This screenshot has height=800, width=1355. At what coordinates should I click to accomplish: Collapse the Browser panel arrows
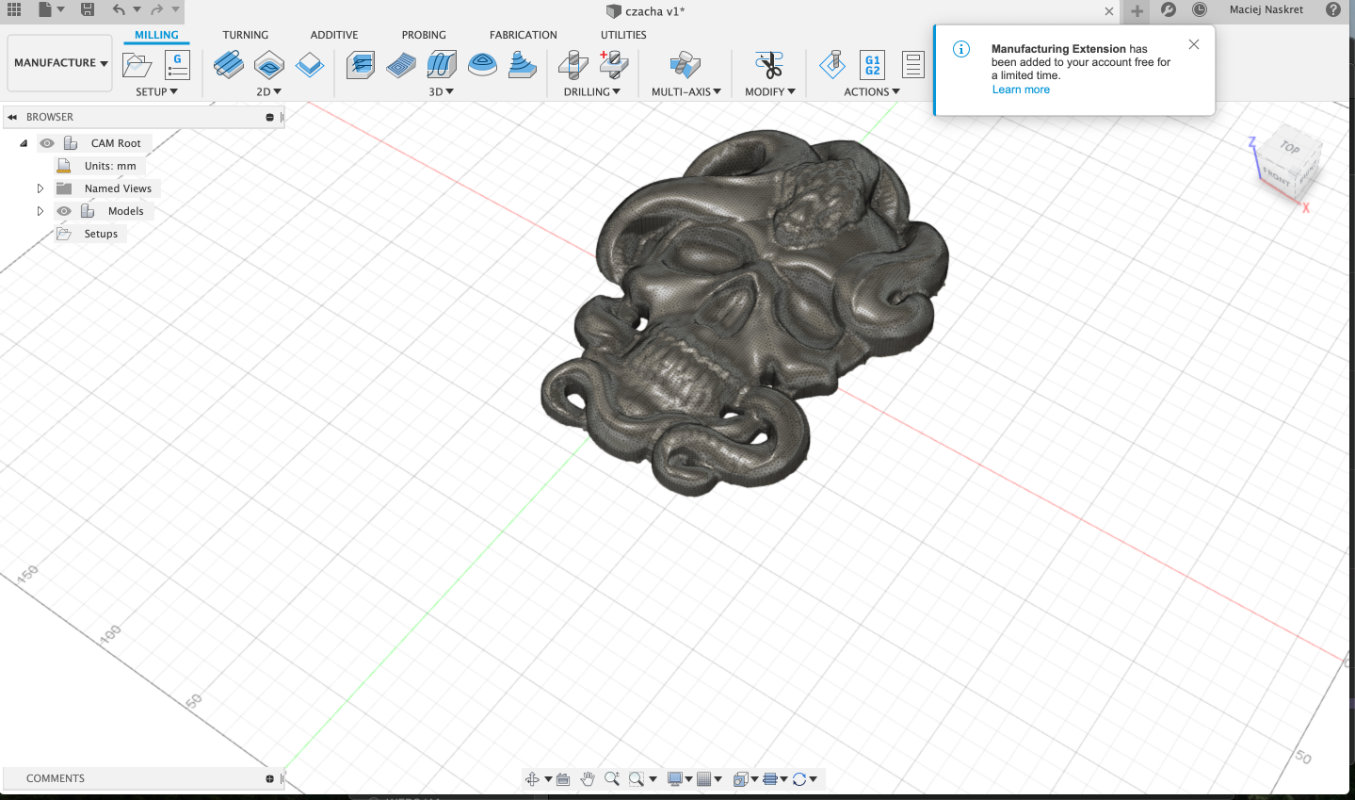(x=12, y=117)
